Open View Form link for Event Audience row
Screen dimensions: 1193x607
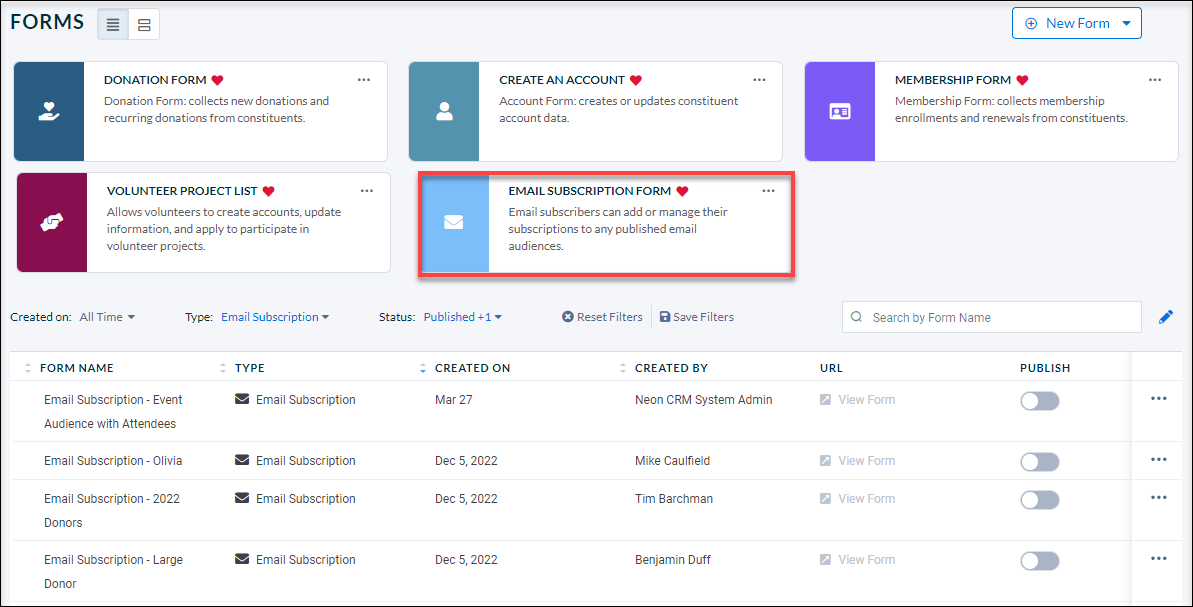tap(857, 399)
